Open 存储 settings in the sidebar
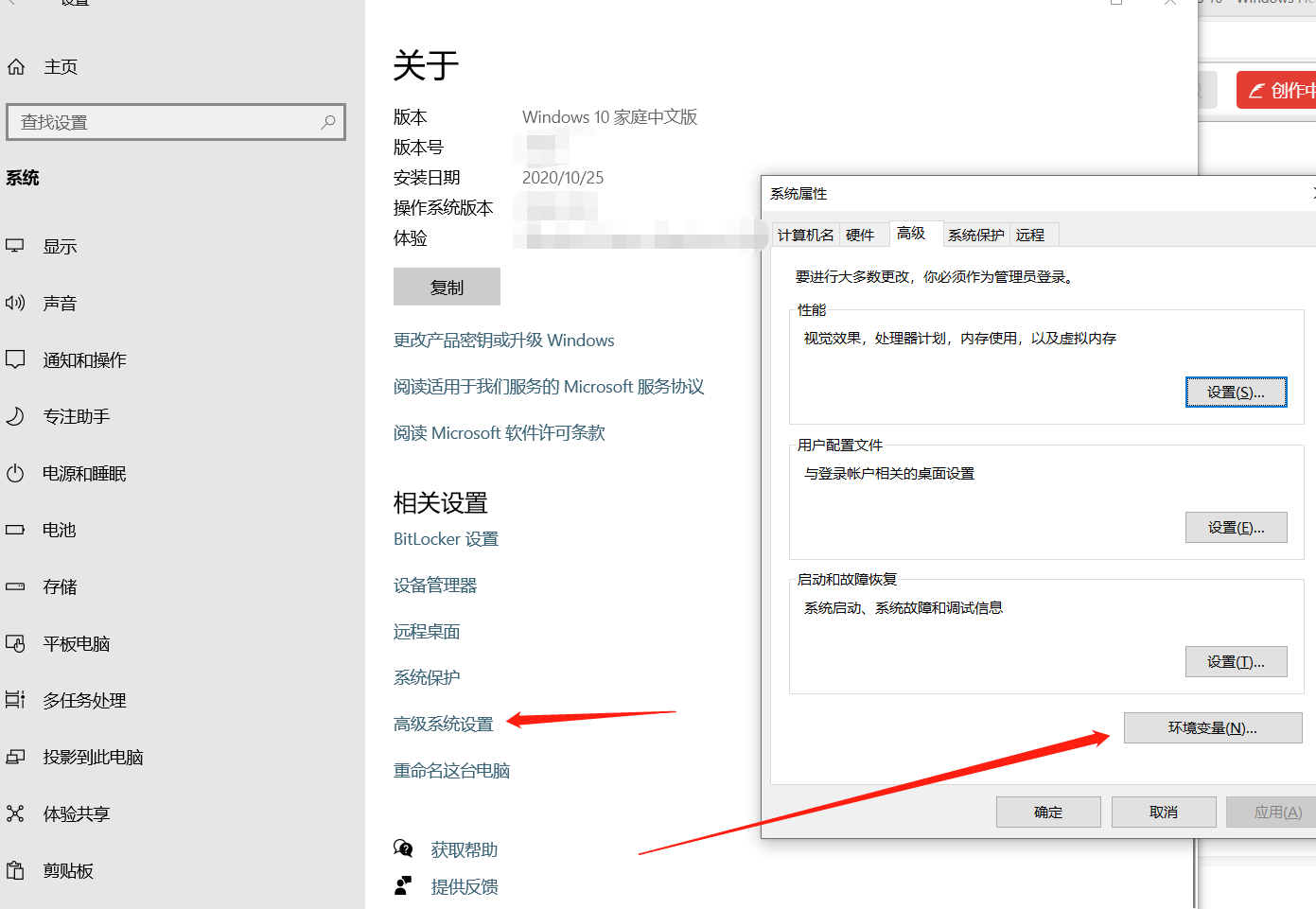The image size is (1316, 909). 59,586
